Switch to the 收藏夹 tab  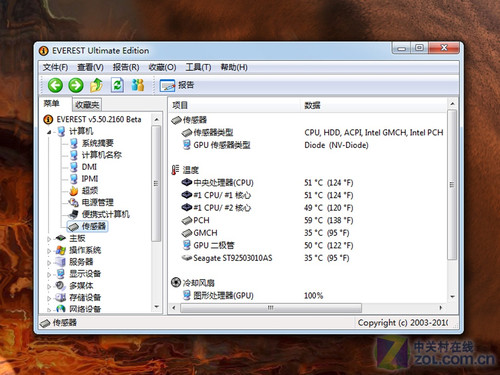click(x=87, y=105)
